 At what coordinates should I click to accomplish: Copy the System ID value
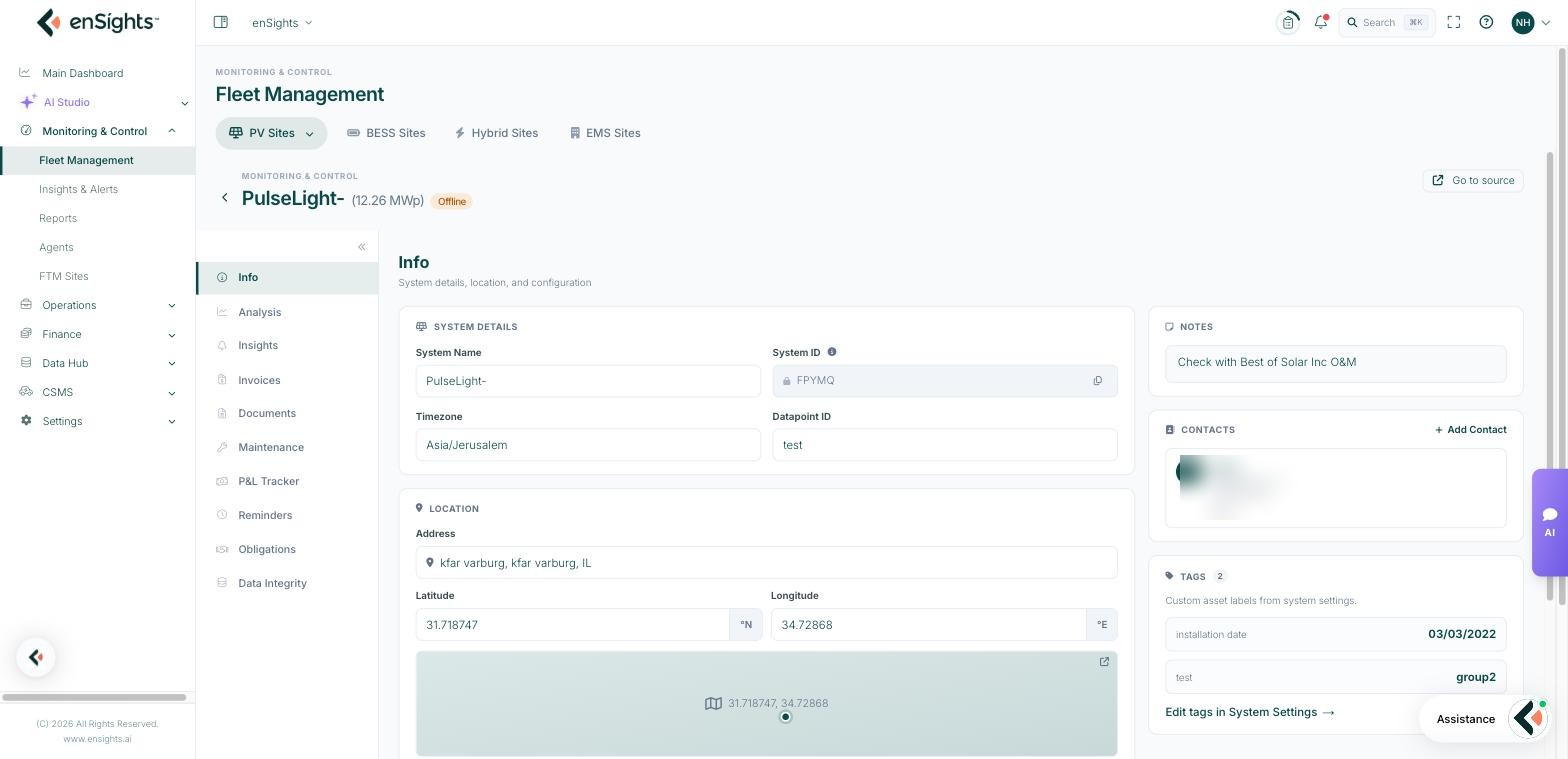[1097, 381]
